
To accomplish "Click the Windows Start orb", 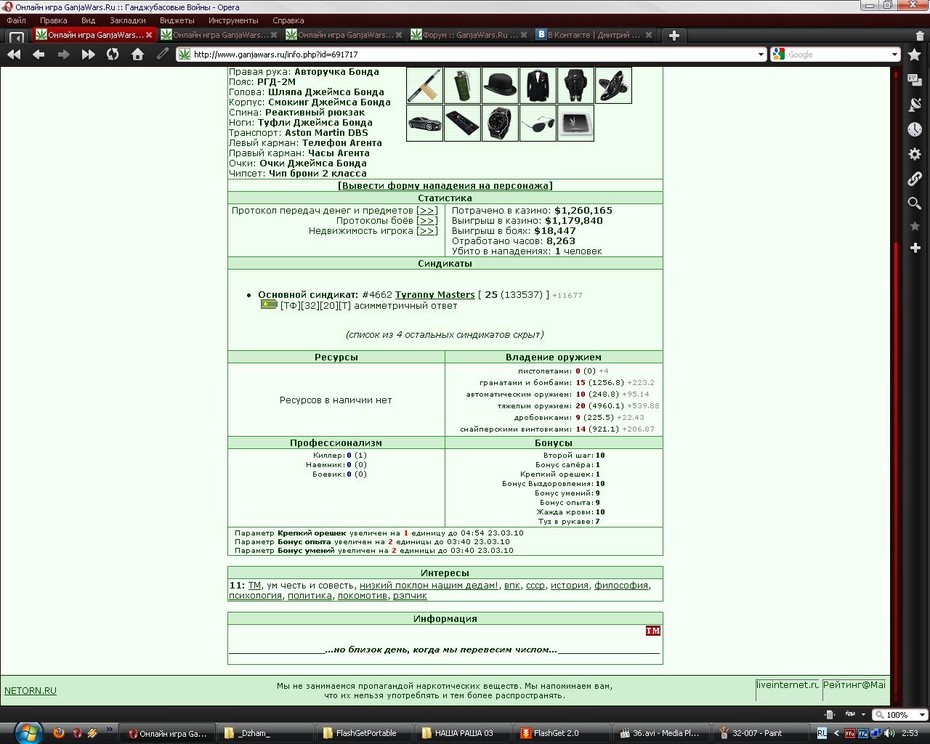I will pyautogui.click(x=28, y=733).
